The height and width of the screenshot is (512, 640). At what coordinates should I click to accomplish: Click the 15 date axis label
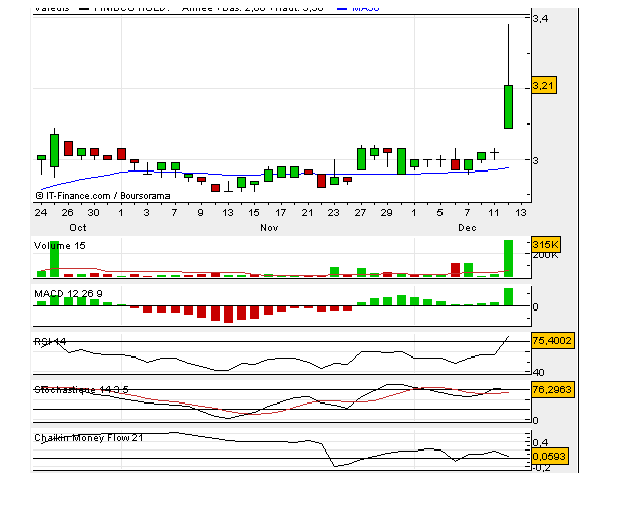coord(254,213)
